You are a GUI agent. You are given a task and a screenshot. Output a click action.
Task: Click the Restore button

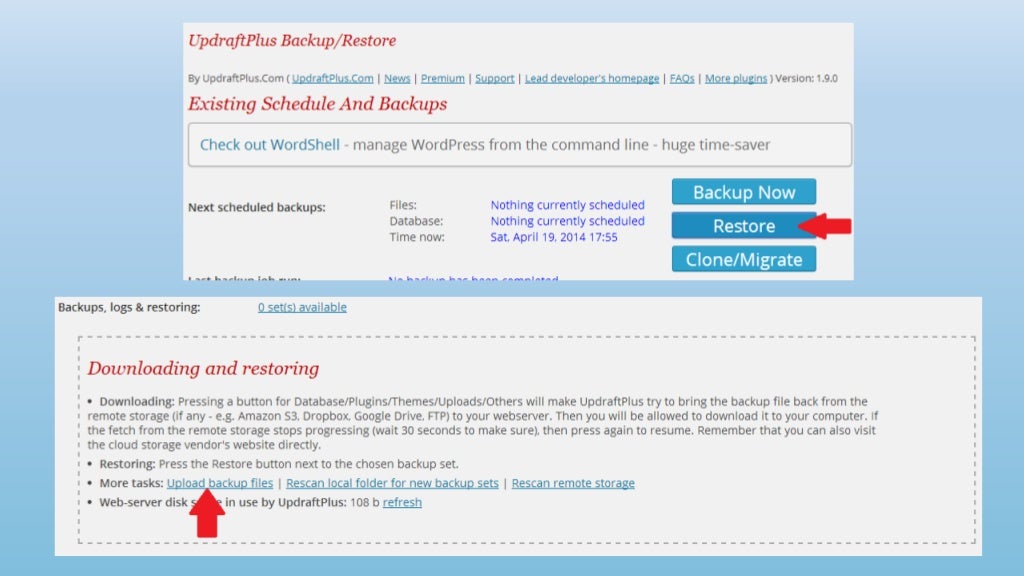(x=744, y=226)
